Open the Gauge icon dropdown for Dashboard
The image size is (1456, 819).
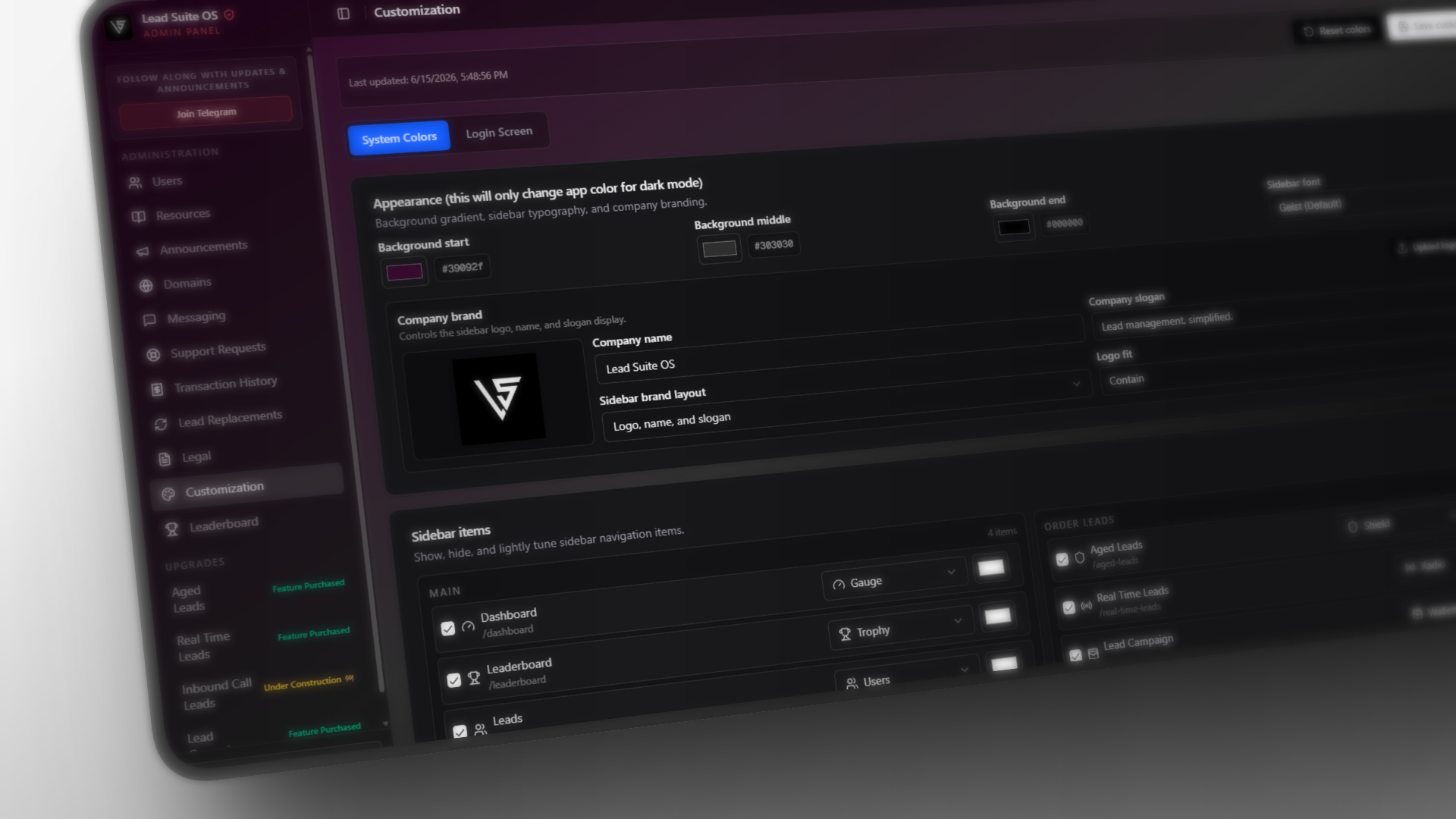tap(894, 579)
